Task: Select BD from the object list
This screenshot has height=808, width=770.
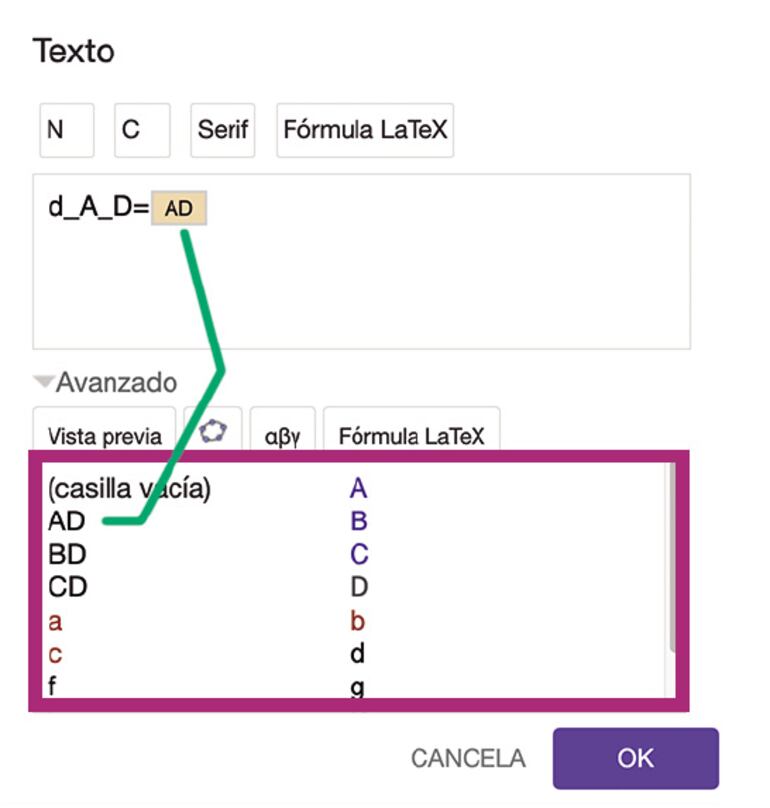Action: pyautogui.click(x=72, y=555)
